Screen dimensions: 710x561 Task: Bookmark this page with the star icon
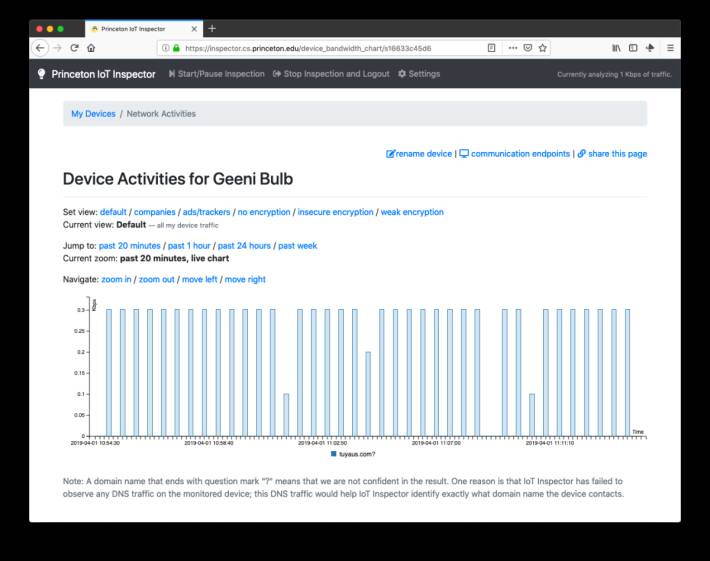pos(542,48)
